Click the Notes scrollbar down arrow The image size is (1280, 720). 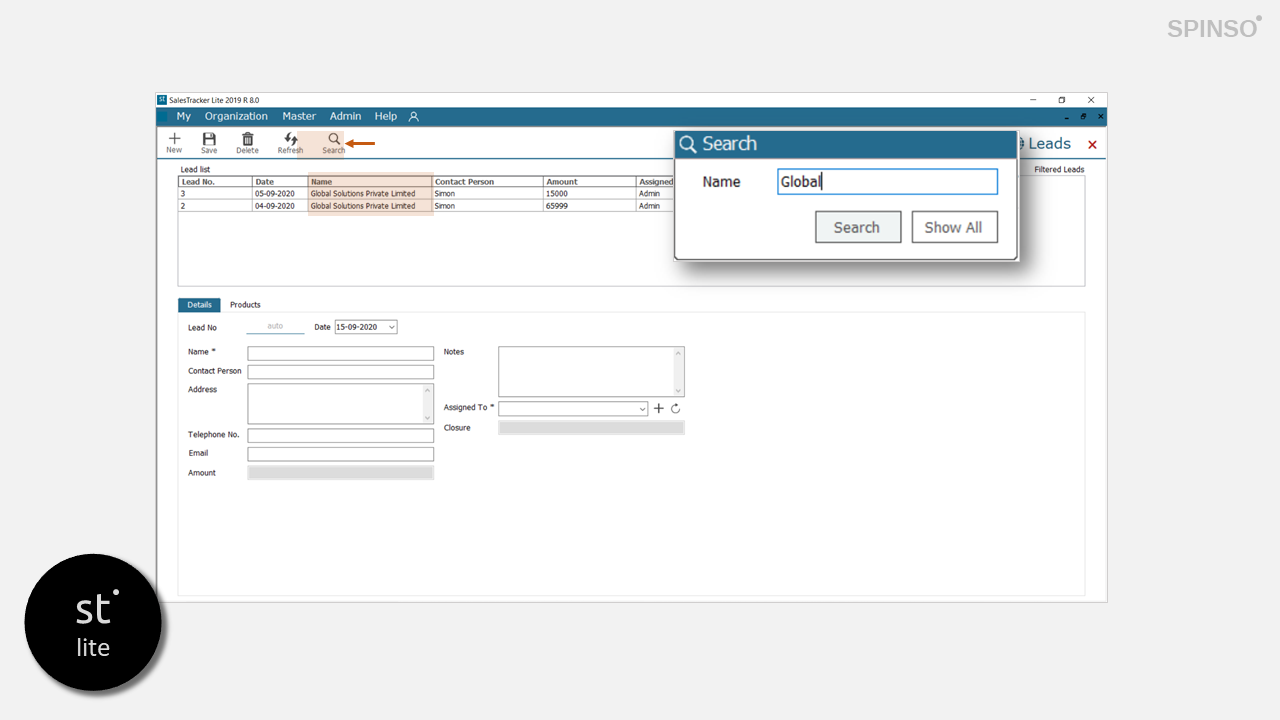click(679, 391)
